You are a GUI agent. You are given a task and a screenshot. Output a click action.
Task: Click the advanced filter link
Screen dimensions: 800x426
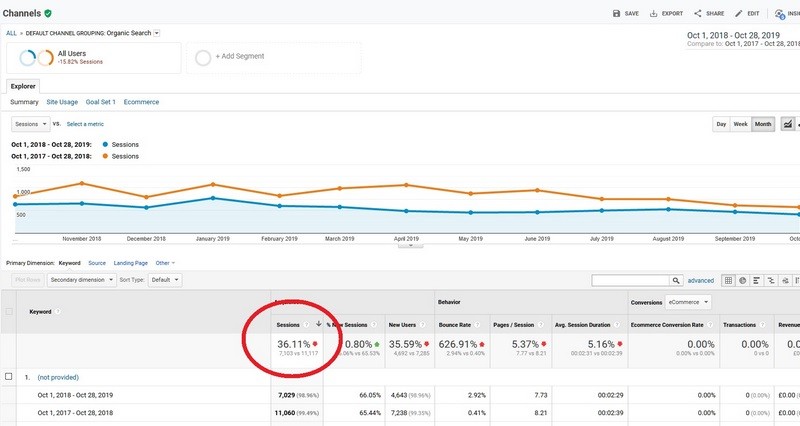coord(701,281)
